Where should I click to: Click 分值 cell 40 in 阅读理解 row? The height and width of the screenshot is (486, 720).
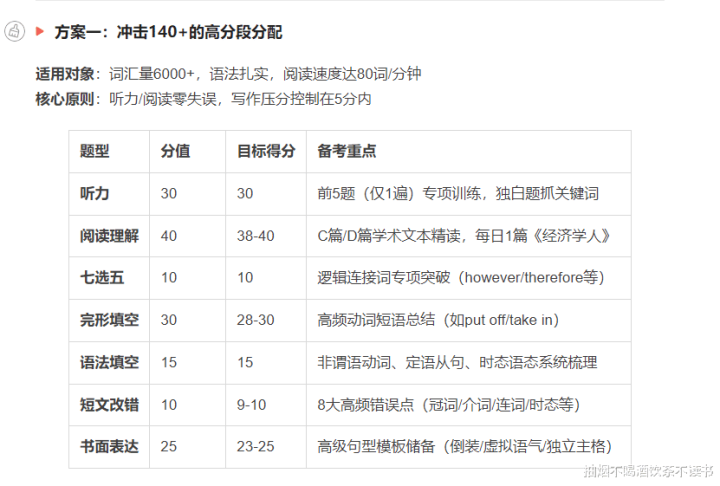[x=169, y=236]
